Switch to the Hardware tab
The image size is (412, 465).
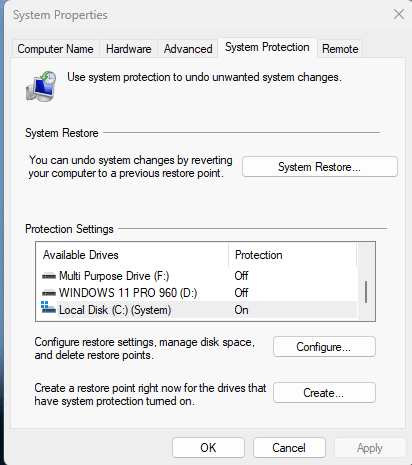[x=128, y=49]
